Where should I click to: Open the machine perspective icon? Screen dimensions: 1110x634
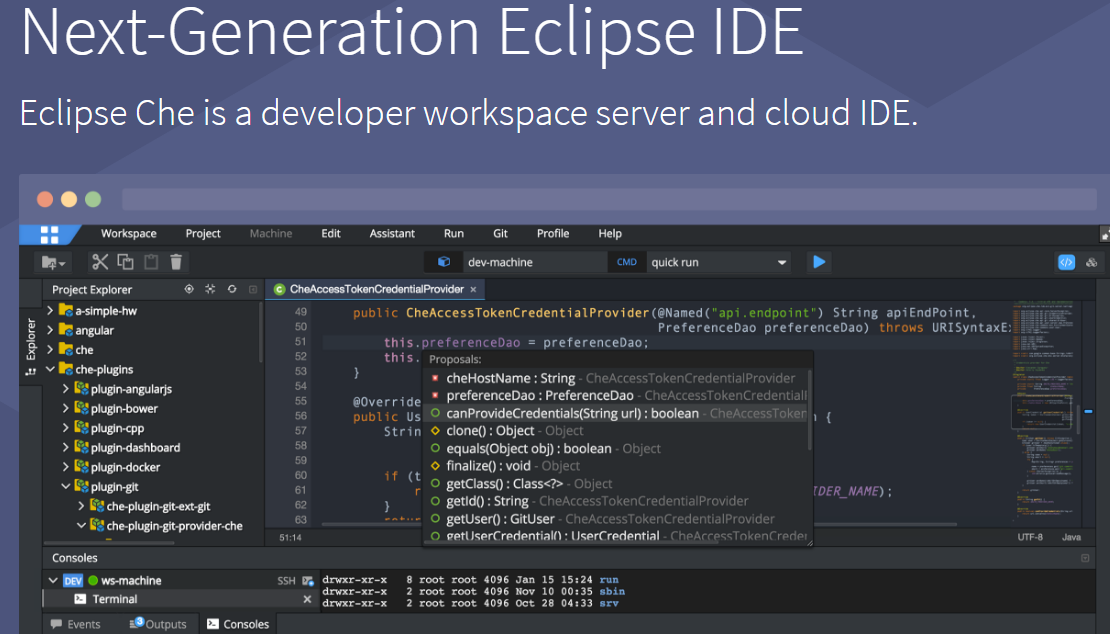(1092, 262)
